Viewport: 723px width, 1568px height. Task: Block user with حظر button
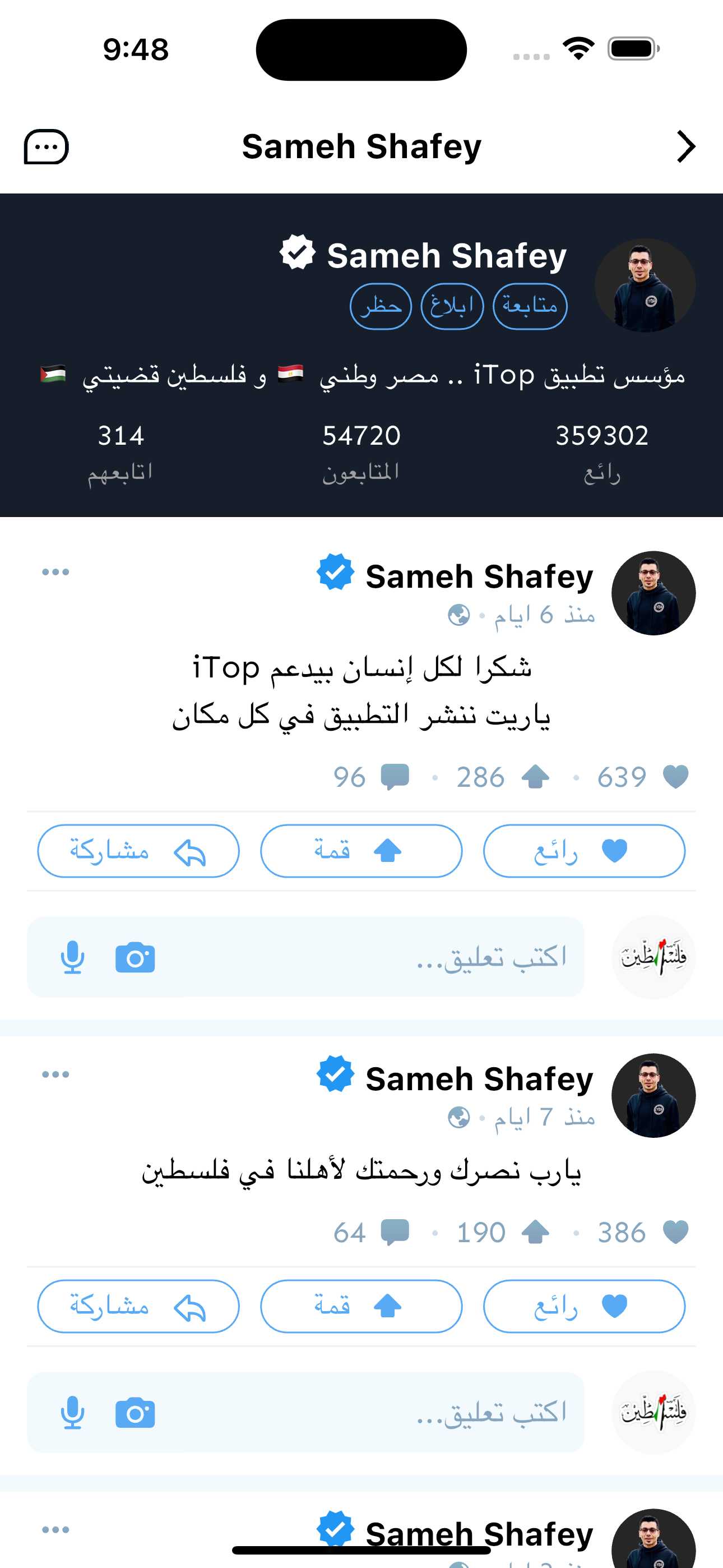pyautogui.click(x=381, y=306)
